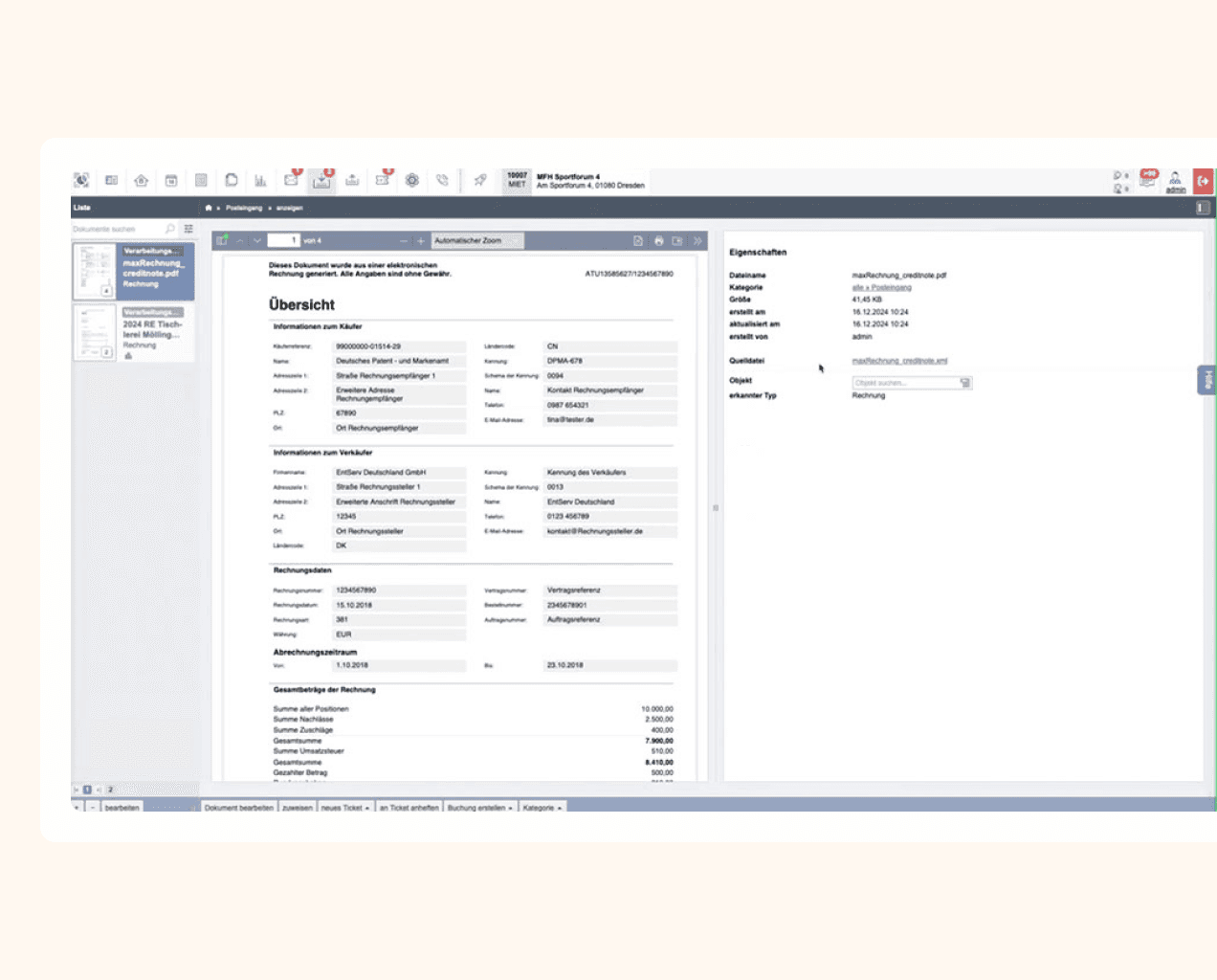
Task: Open the alle » Posteingang category link
Action: (881, 287)
